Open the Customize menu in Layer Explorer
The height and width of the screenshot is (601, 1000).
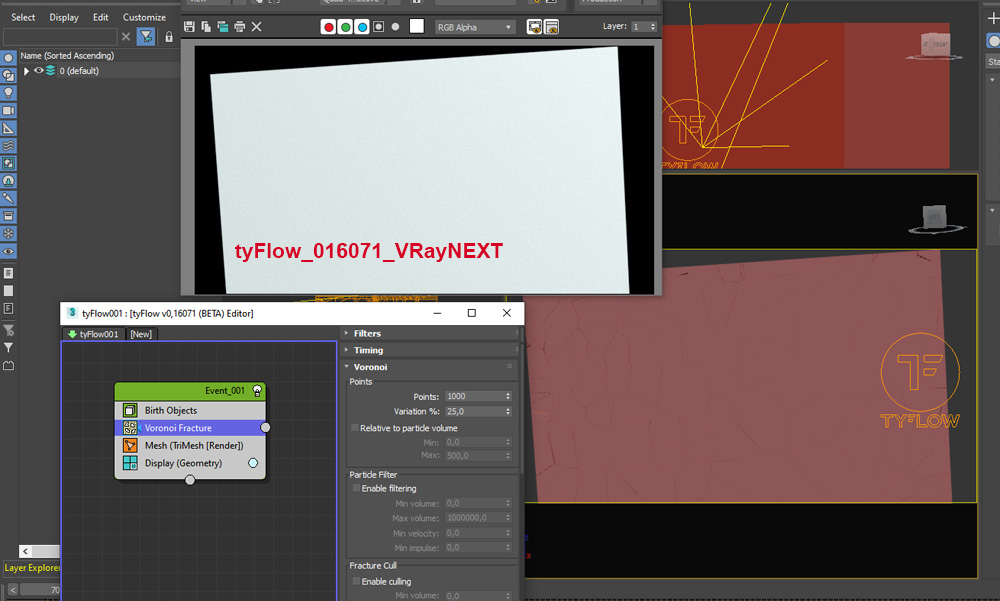[144, 17]
